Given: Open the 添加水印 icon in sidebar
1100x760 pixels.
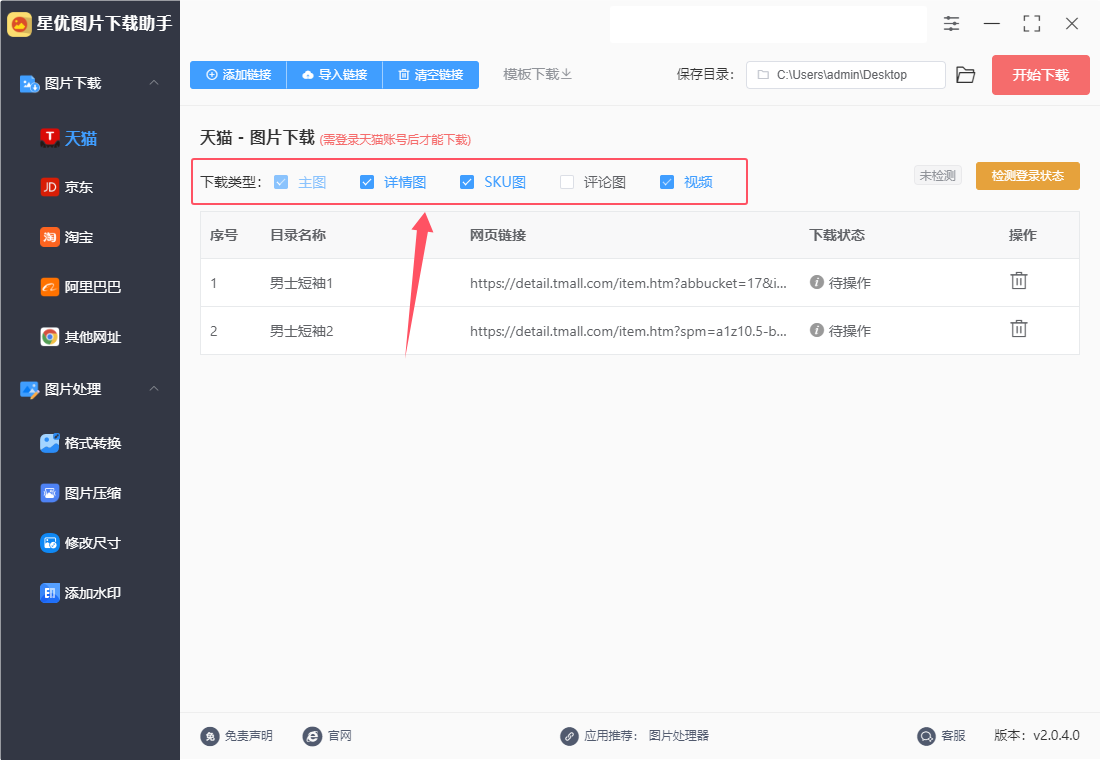Looking at the screenshot, I should 49,593.
